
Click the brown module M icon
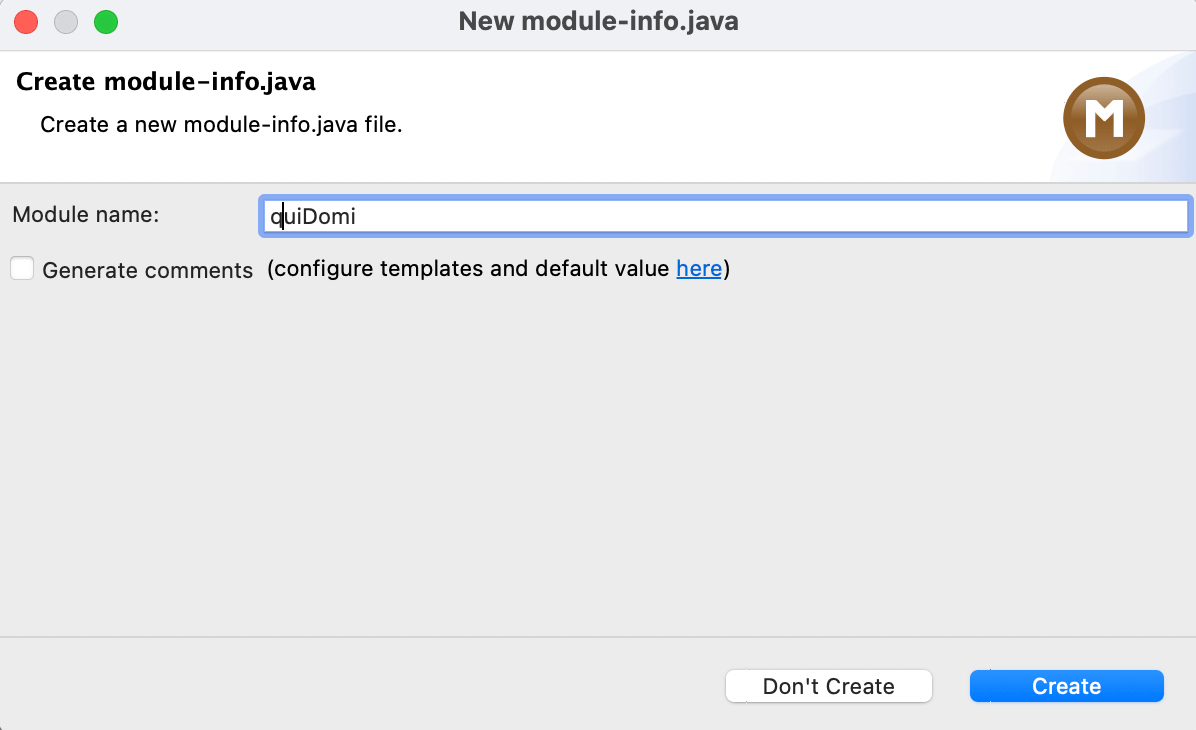coord(1104,118)
